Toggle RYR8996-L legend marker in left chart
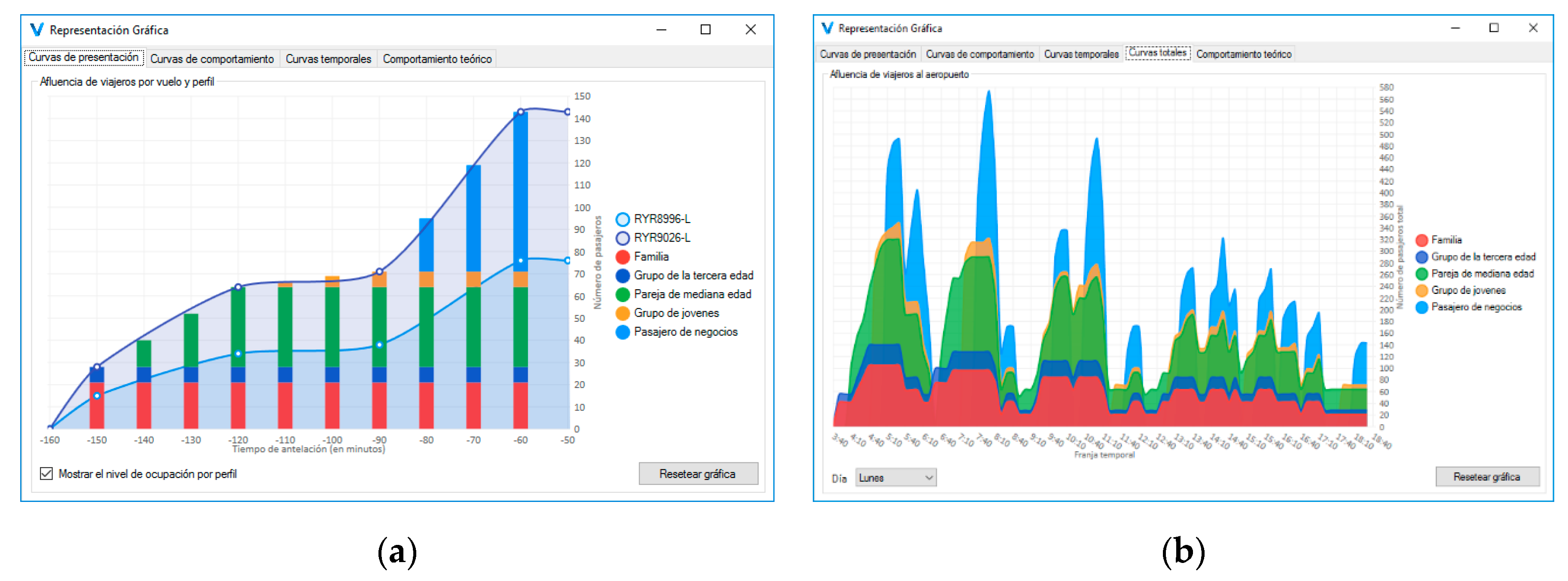This screenshot has width=1568, height=581. point(622,219)
